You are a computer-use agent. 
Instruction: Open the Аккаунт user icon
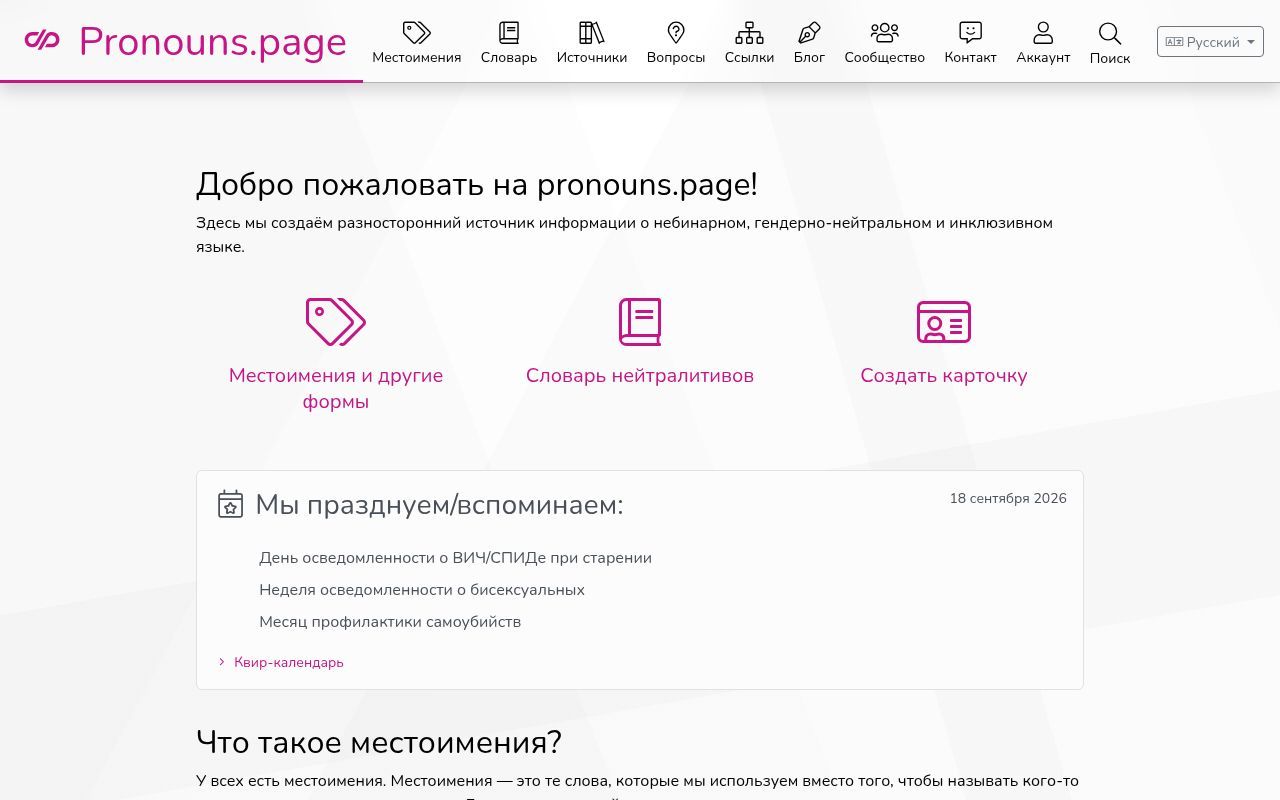click(1043, 33)
